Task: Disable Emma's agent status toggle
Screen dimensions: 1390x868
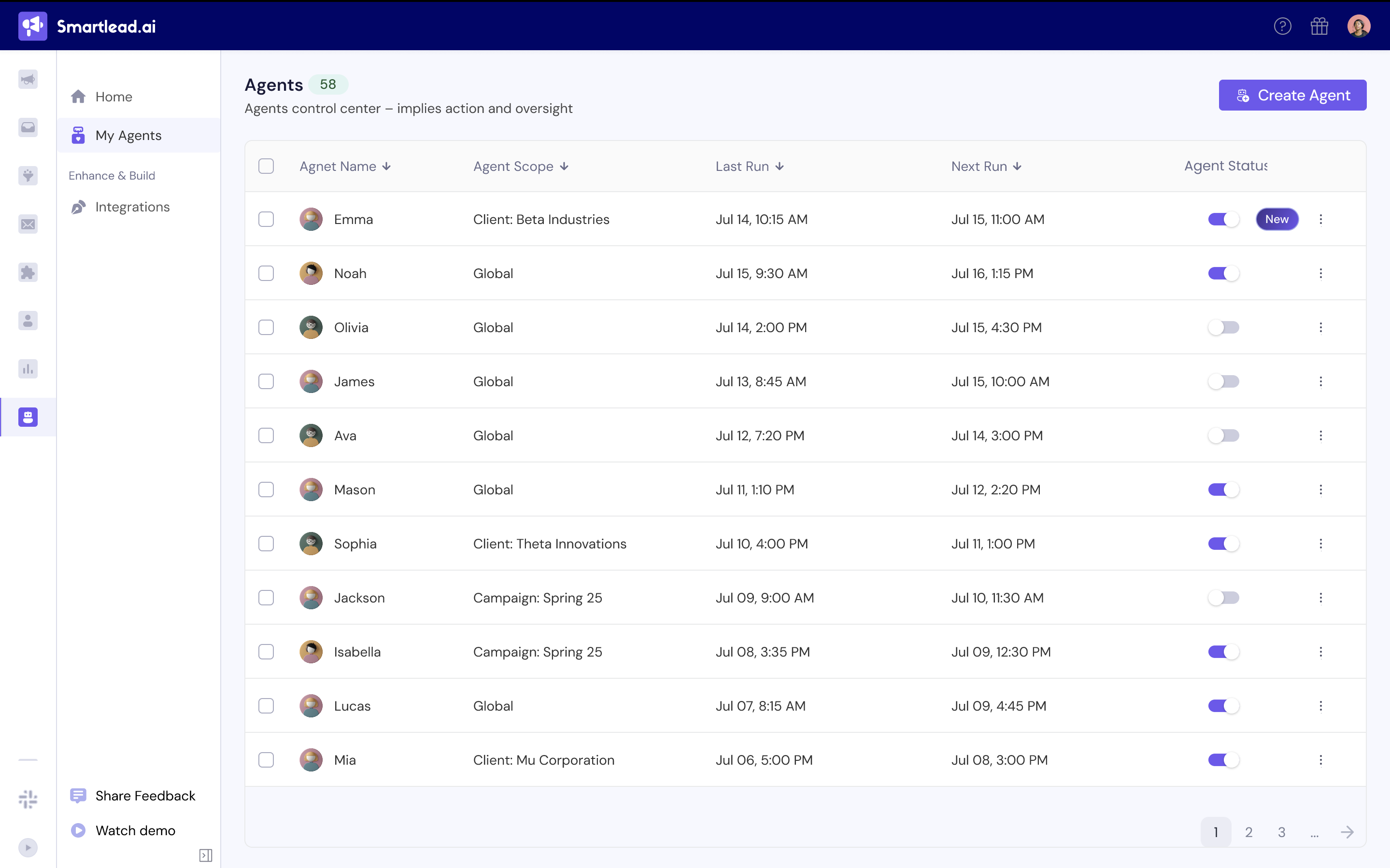Action: click(x=1223, y=219)
